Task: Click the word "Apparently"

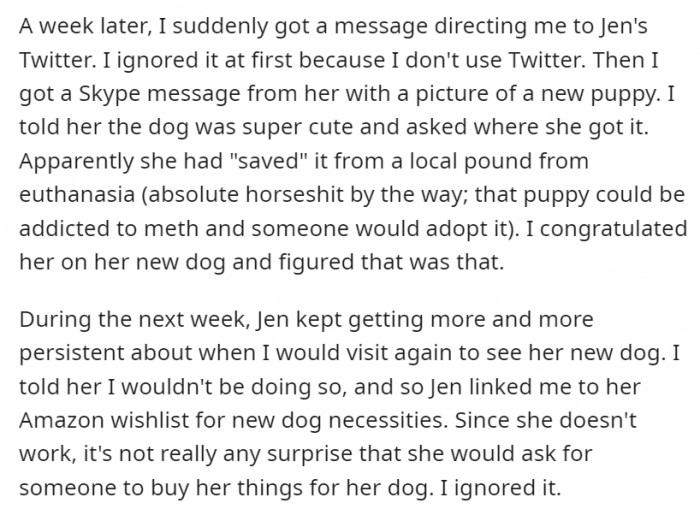Action: [76, 161]
